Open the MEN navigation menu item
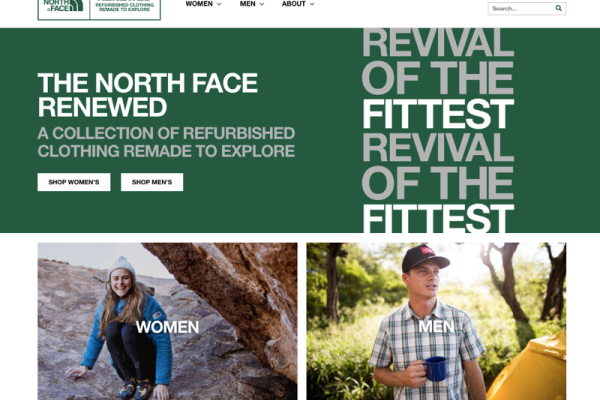 248,4
